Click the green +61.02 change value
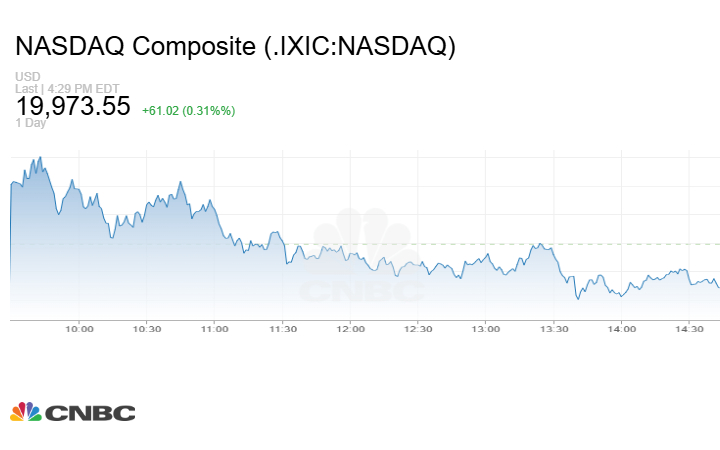The width and height of the screenshot is (720, 450). tap(164, 110)
